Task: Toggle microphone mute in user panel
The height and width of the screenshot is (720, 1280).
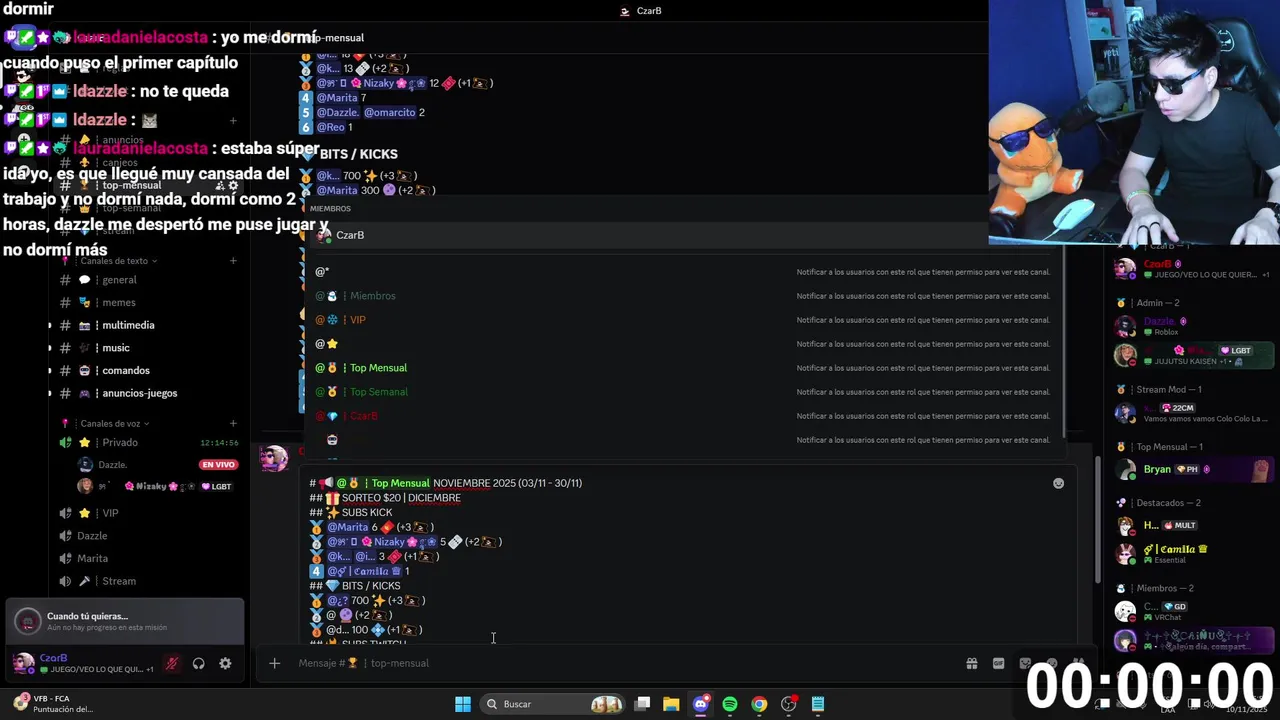Action: pos(172,663)
